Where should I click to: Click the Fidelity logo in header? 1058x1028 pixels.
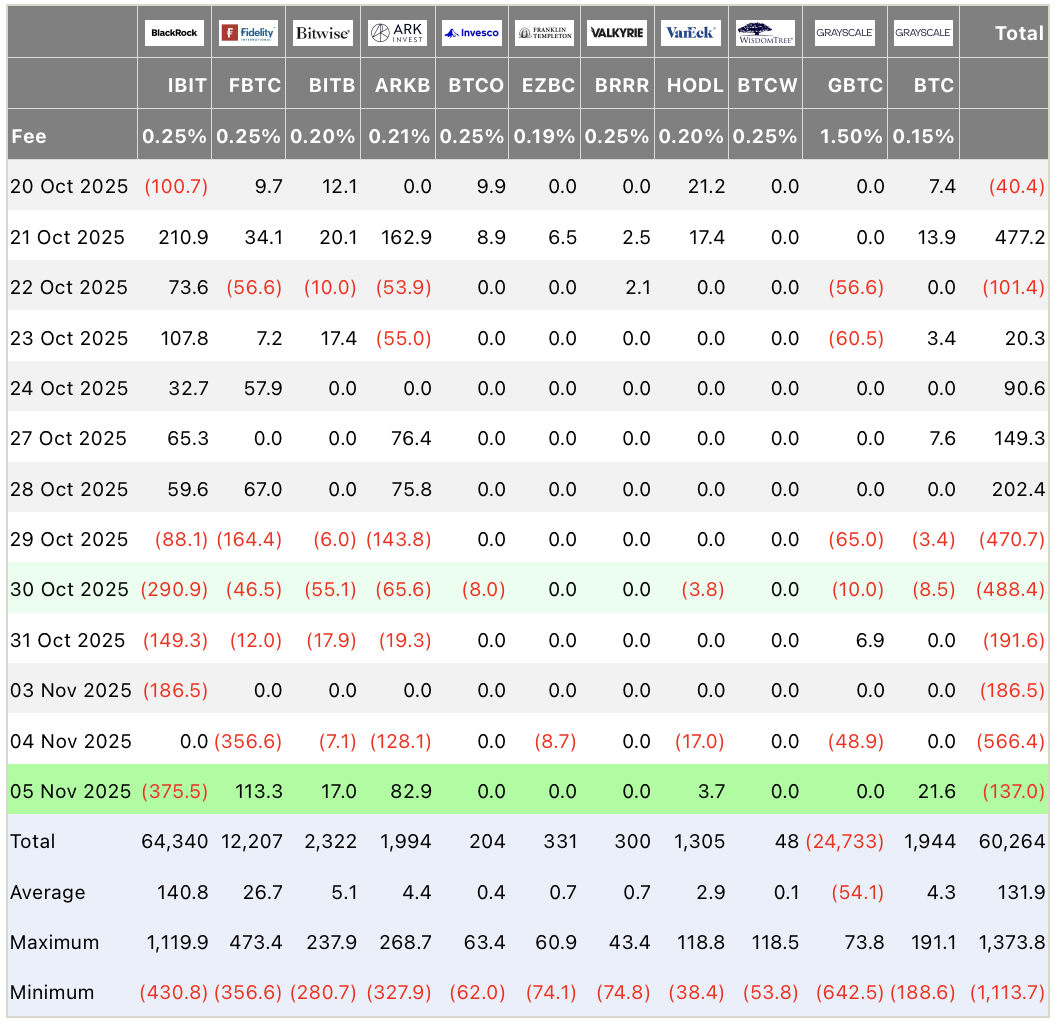click(x=248, y=33)
